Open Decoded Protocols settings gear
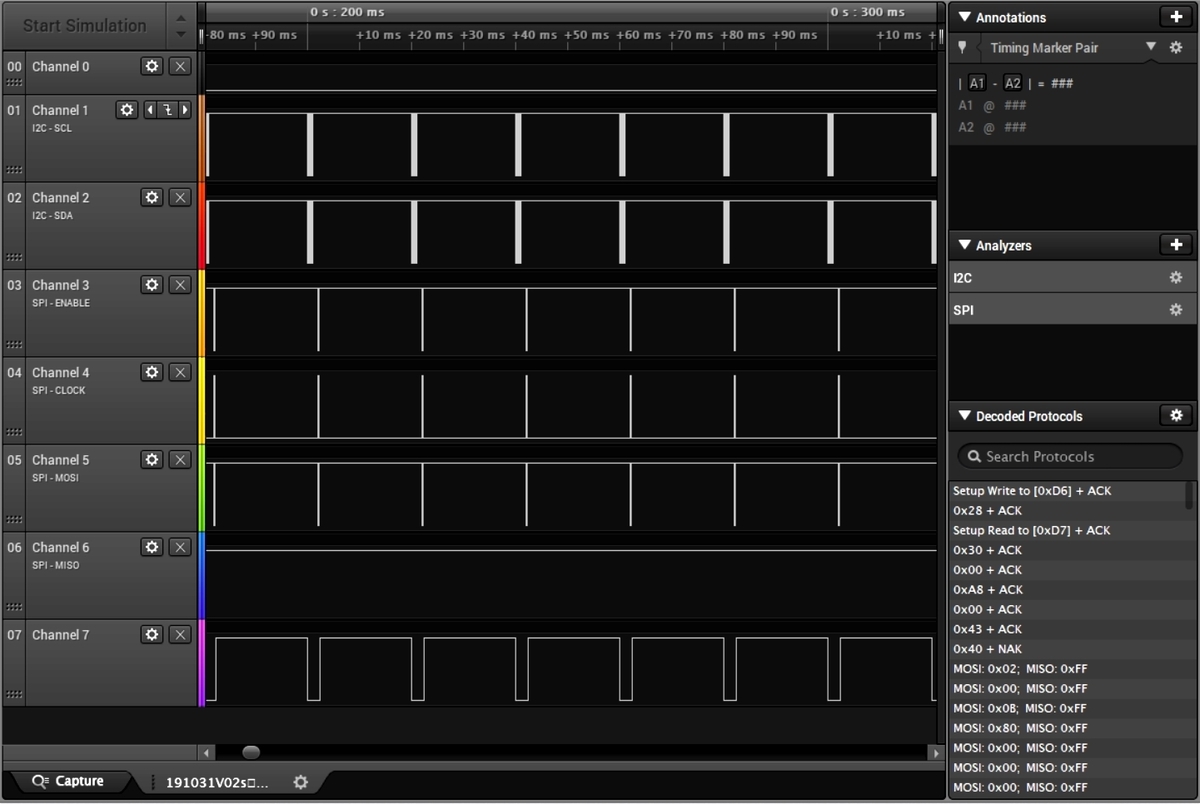1200x804 pixels. 1176,416
